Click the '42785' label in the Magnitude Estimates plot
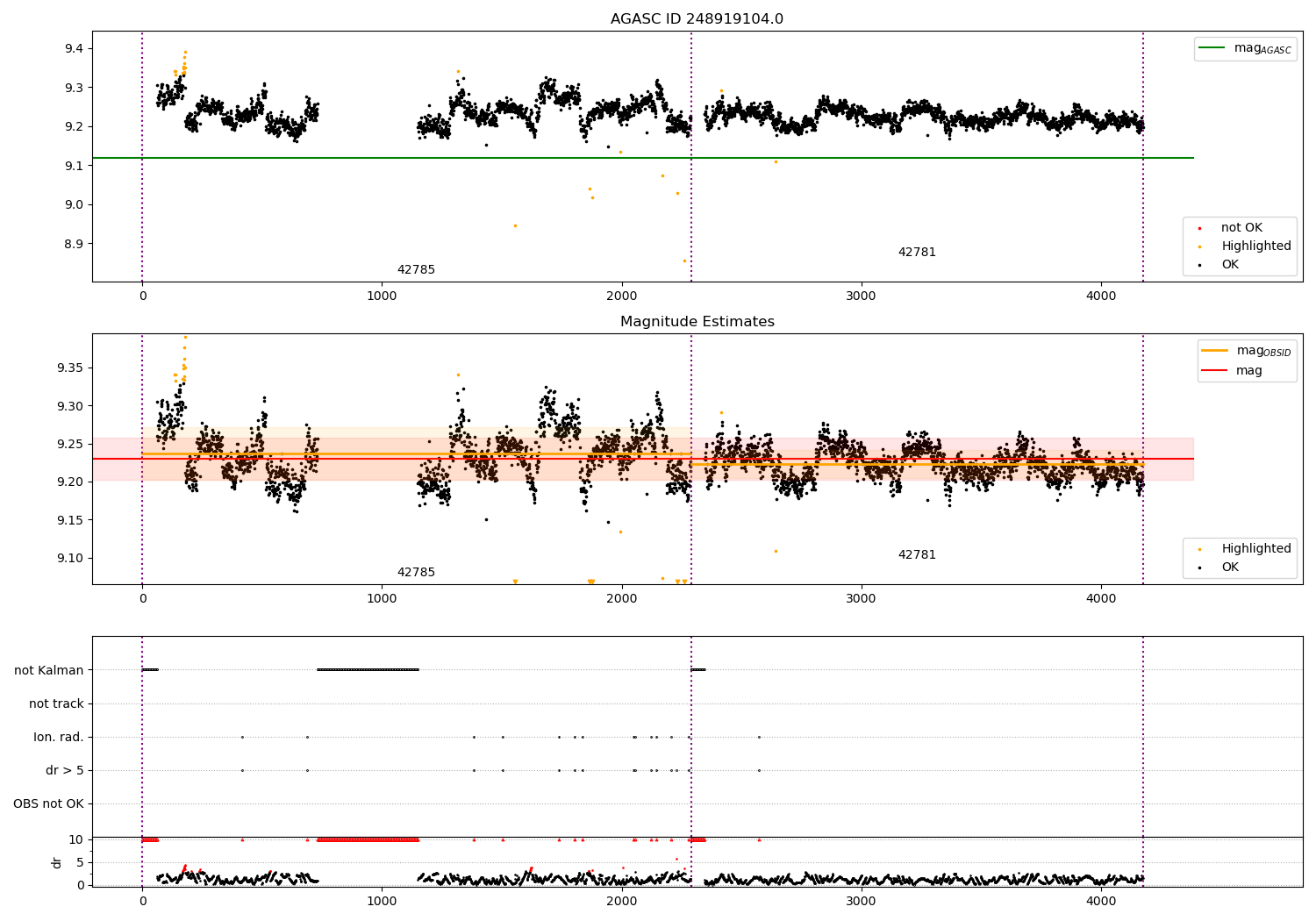This screenshot has height=921, width=1316. pos(416,573)
